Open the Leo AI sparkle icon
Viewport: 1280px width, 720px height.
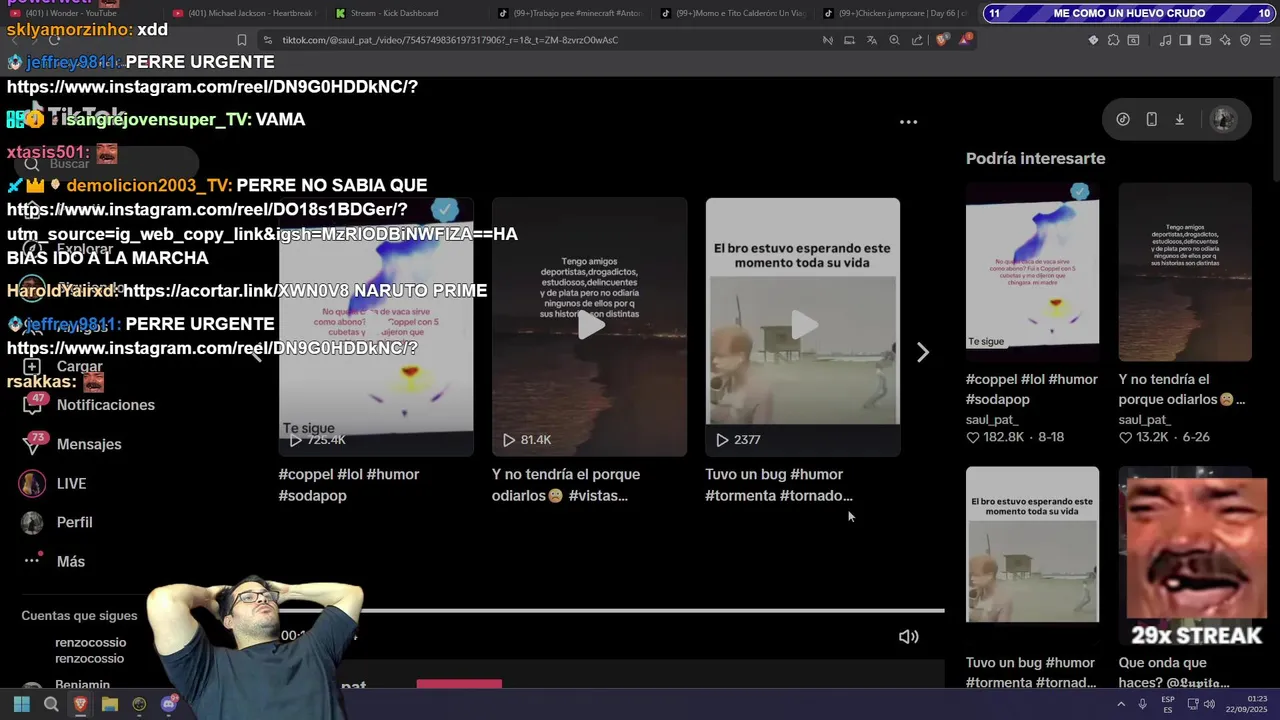point(1224,40)
